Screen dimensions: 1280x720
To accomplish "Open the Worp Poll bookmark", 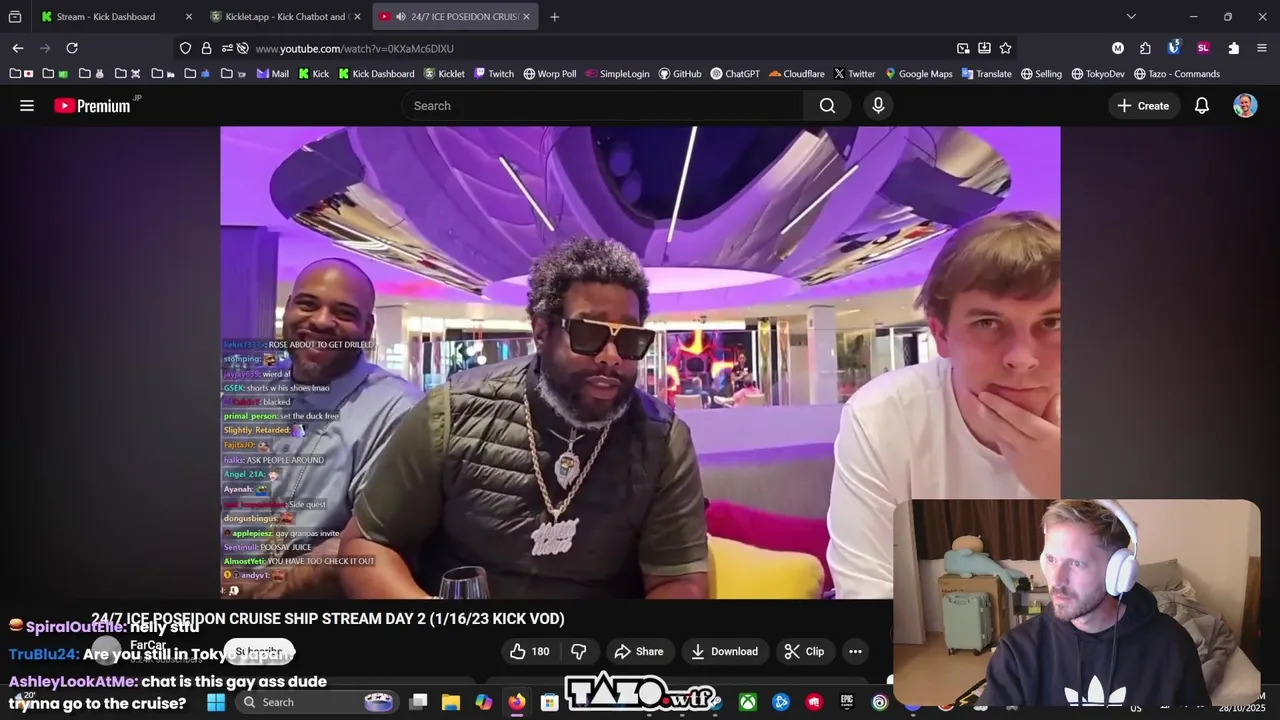I will pyautogui.click(x=550, y=73).
